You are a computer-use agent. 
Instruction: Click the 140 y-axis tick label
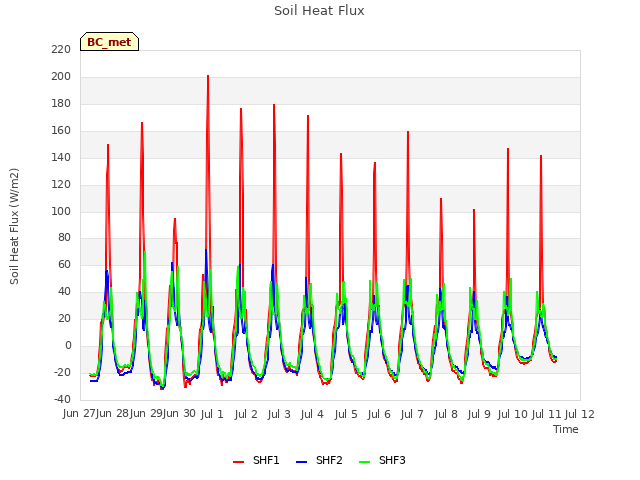coord(61,158)
